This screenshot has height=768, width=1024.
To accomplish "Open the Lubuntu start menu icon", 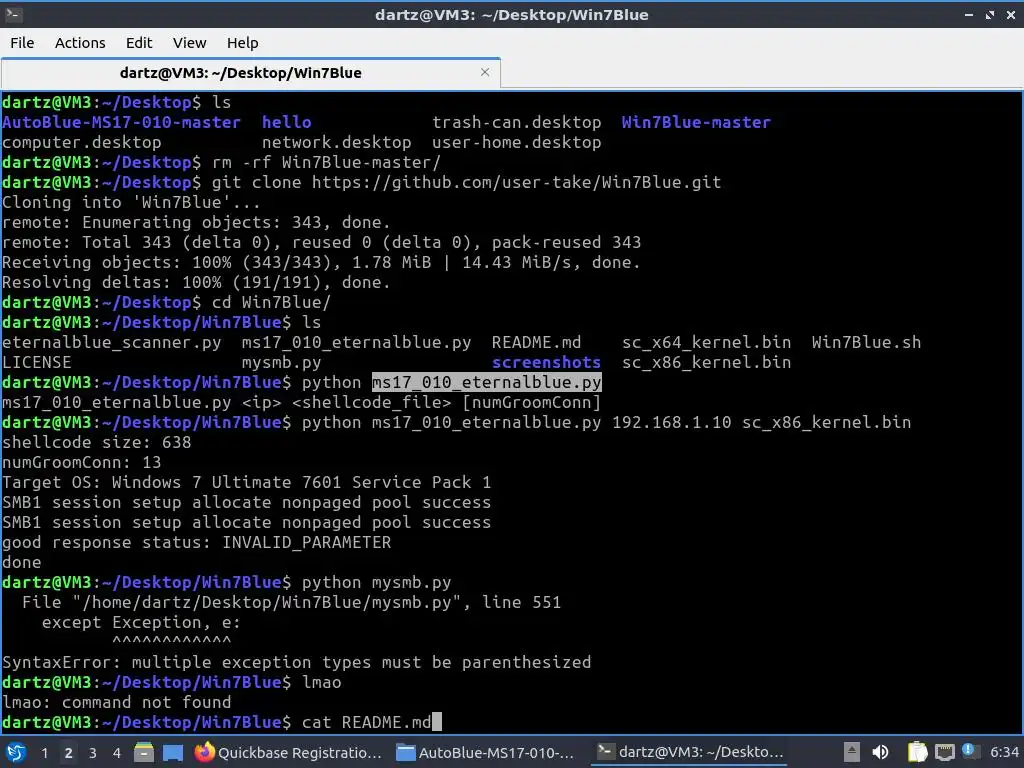I will pyautogui.click(x=16, y=752).
